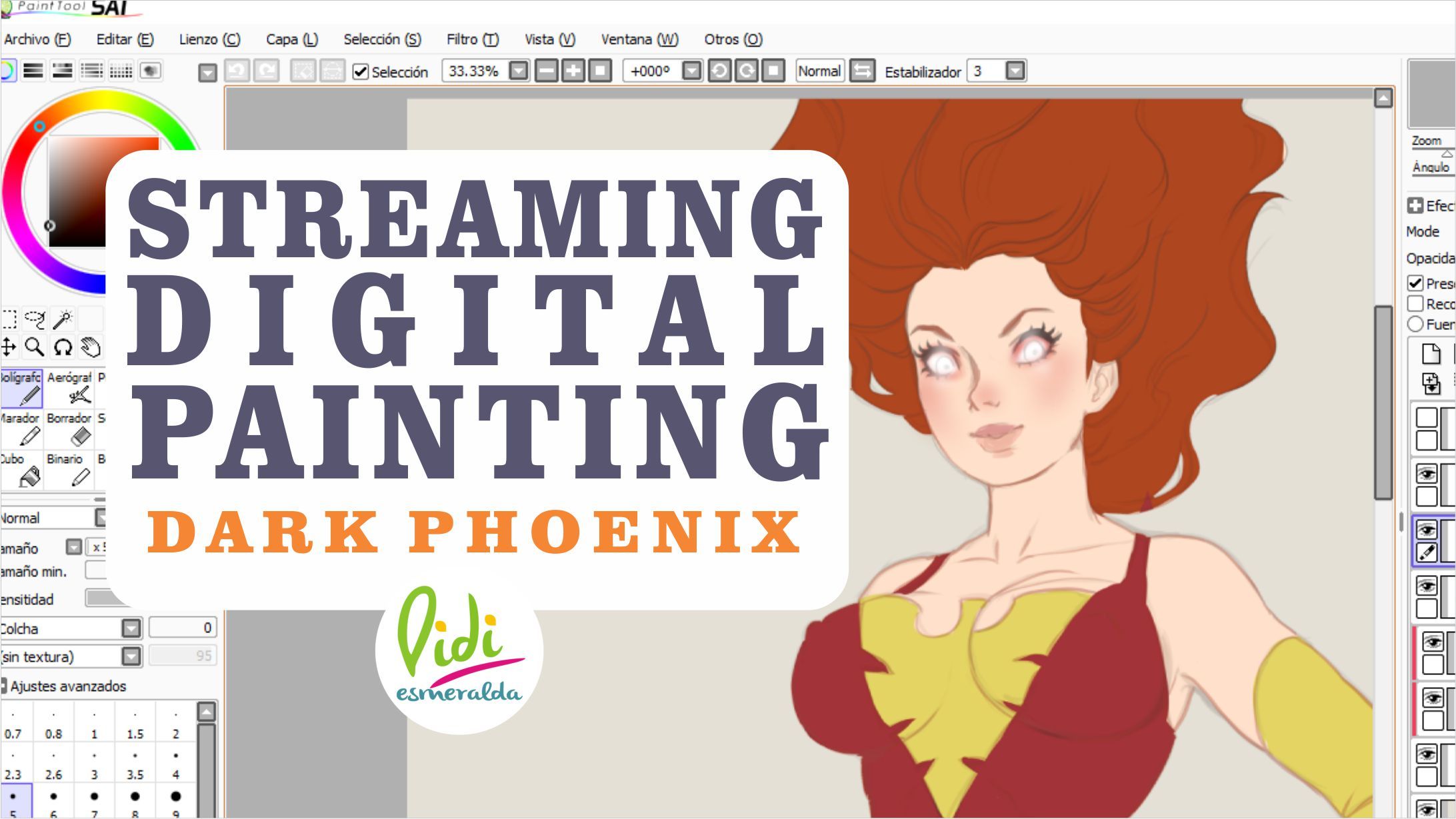Open the Capa menu

(291, 39)
